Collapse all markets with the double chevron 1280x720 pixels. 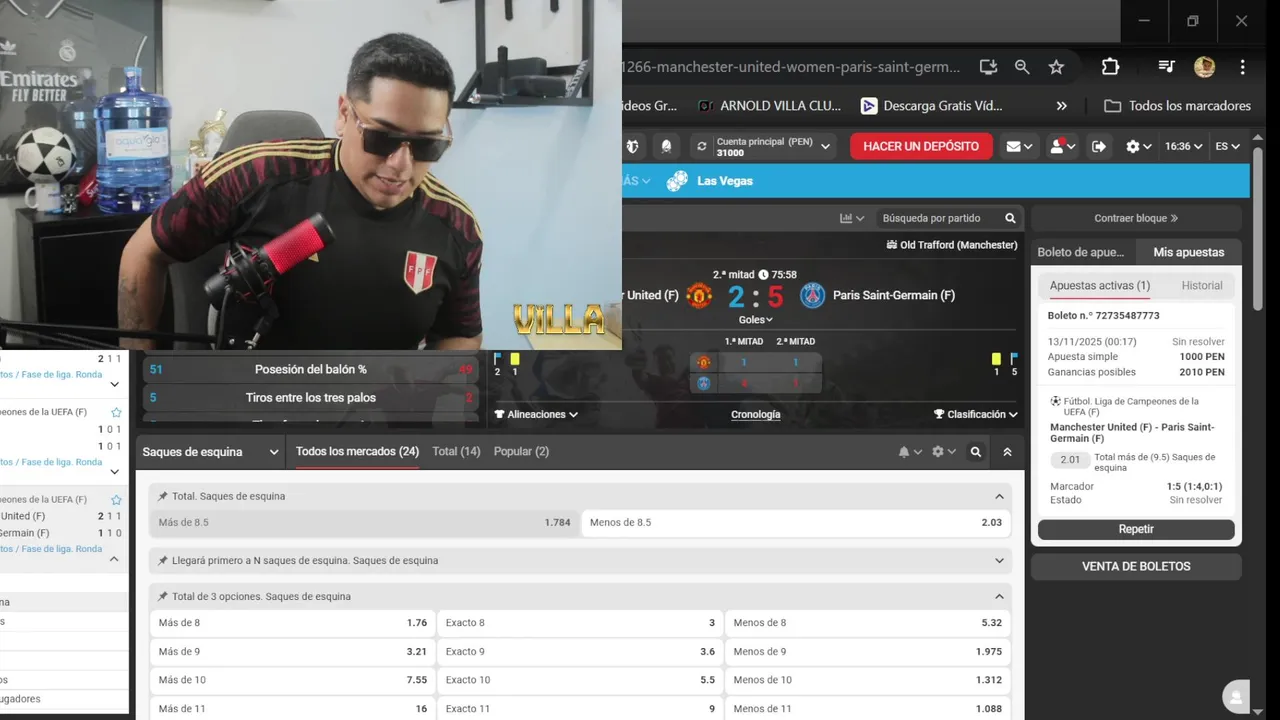coord(1007,452)
